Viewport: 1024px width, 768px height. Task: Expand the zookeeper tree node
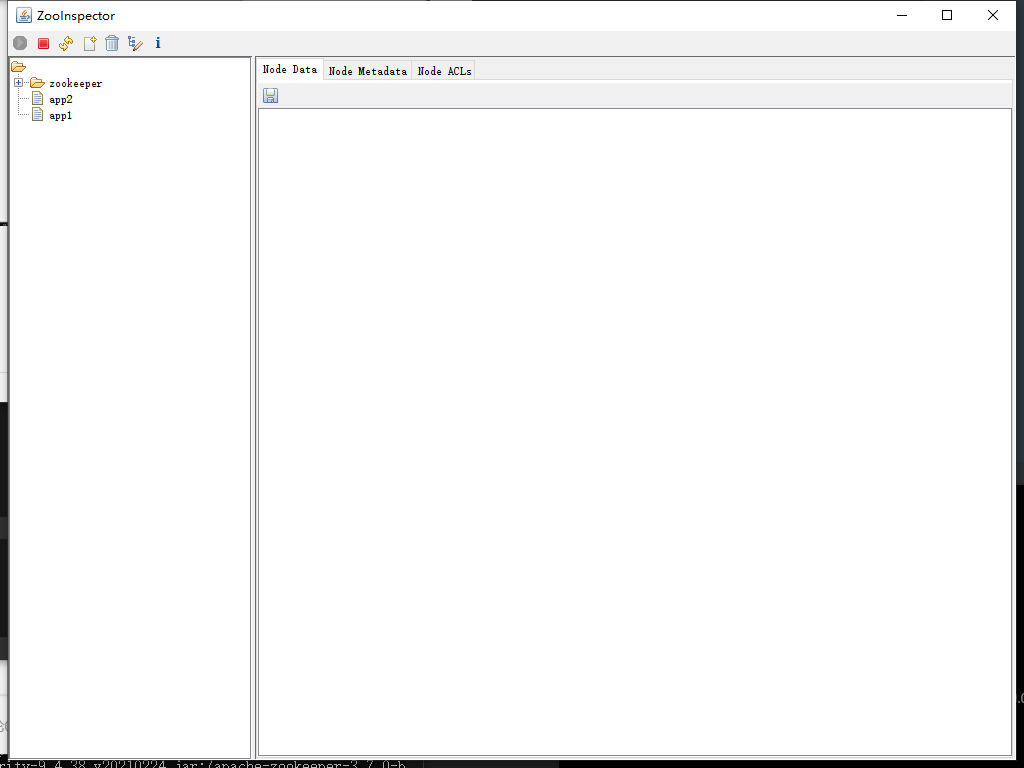pyautogui.click(x=18, y=83)
